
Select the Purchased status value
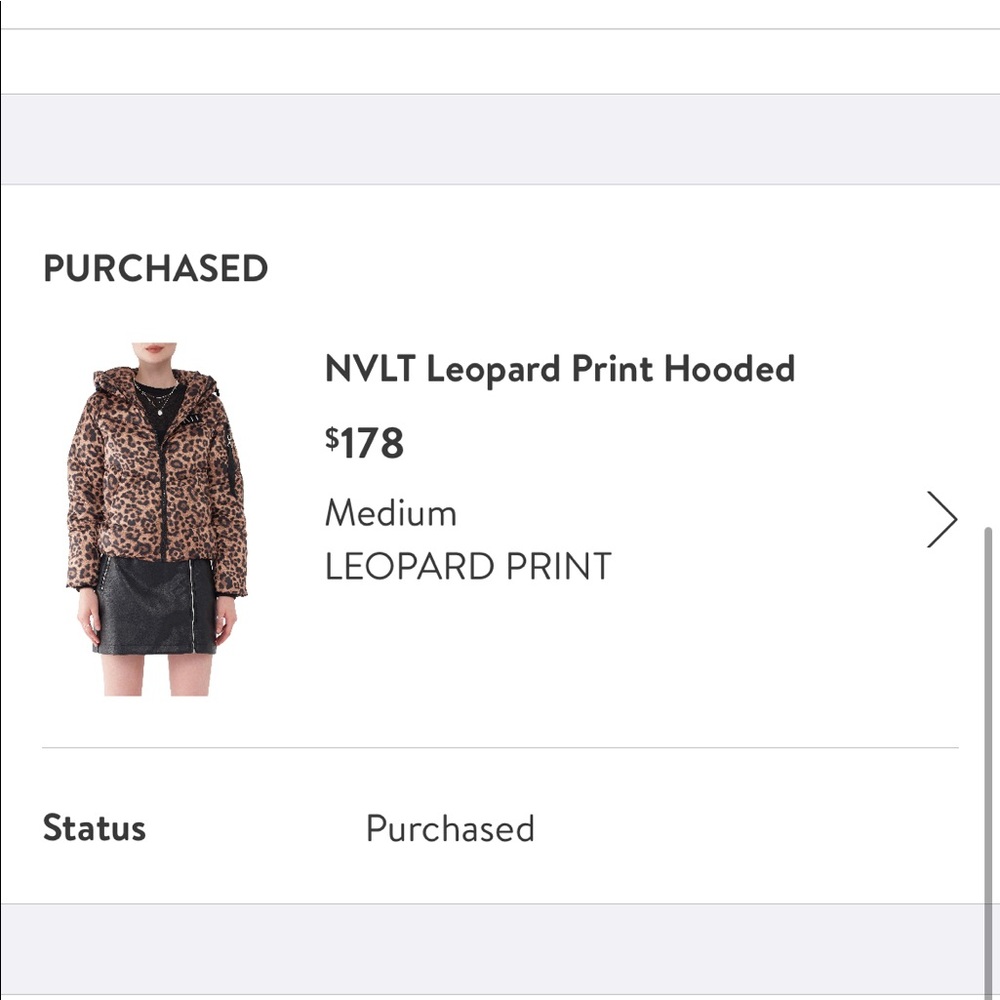click(451, 827)
